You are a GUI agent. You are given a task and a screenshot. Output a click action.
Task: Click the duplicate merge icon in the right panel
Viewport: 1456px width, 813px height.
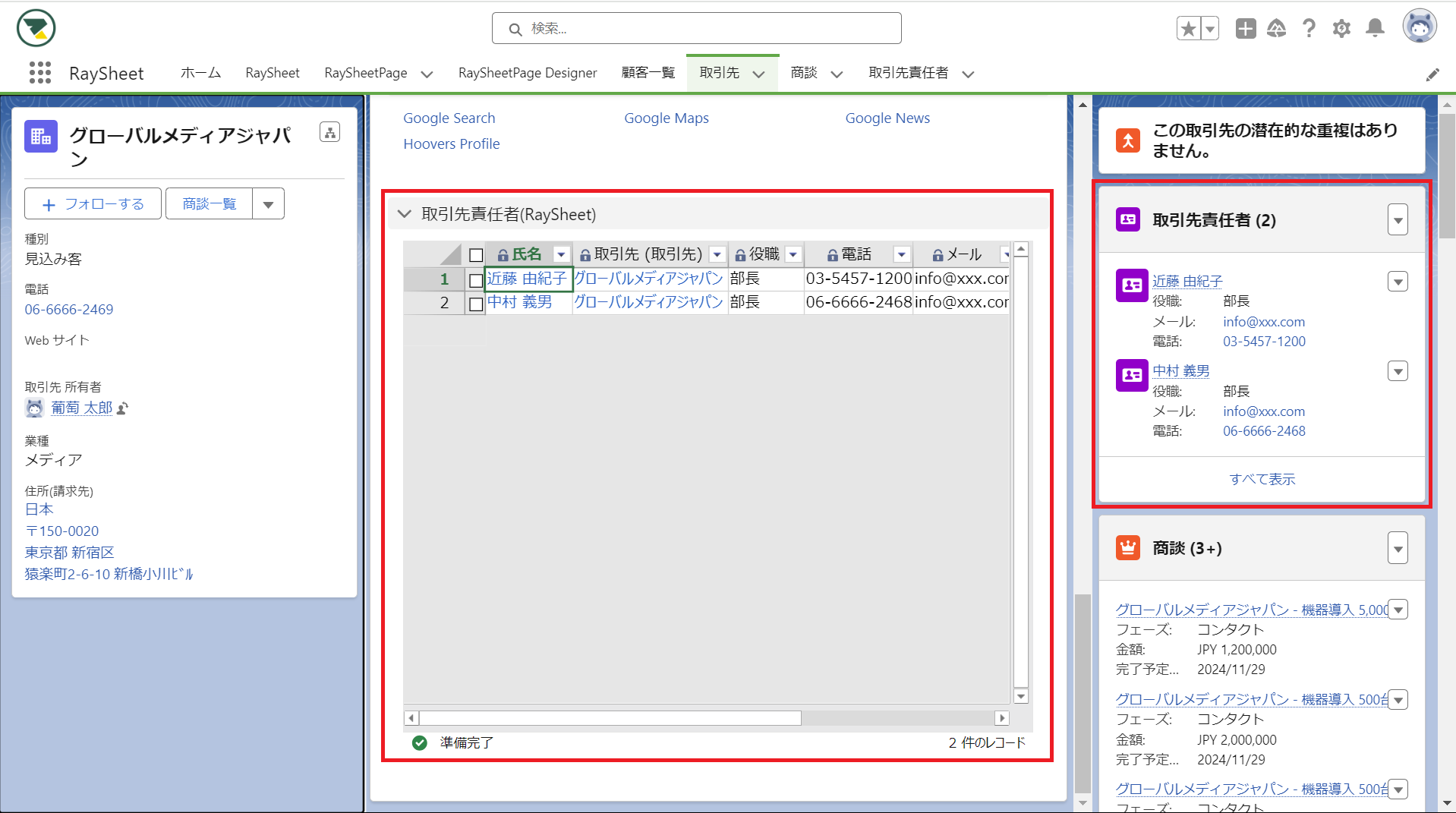(x=1128, y=140)
